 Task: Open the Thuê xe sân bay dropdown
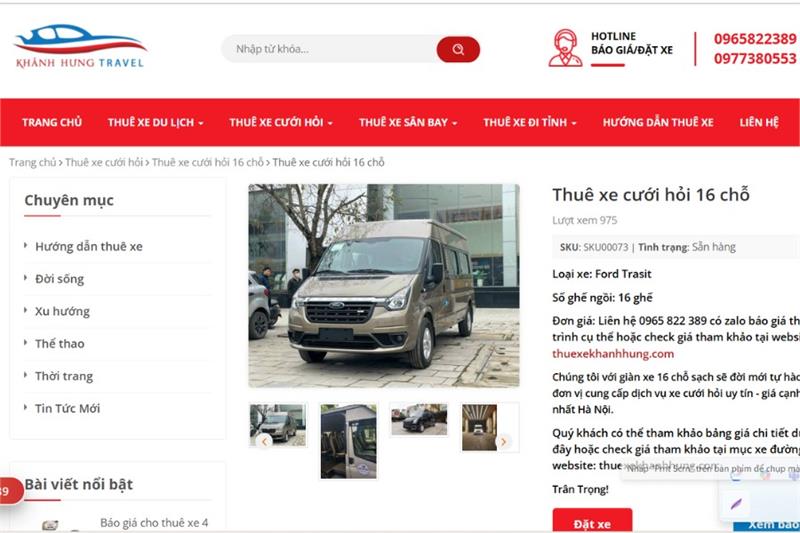408,122
